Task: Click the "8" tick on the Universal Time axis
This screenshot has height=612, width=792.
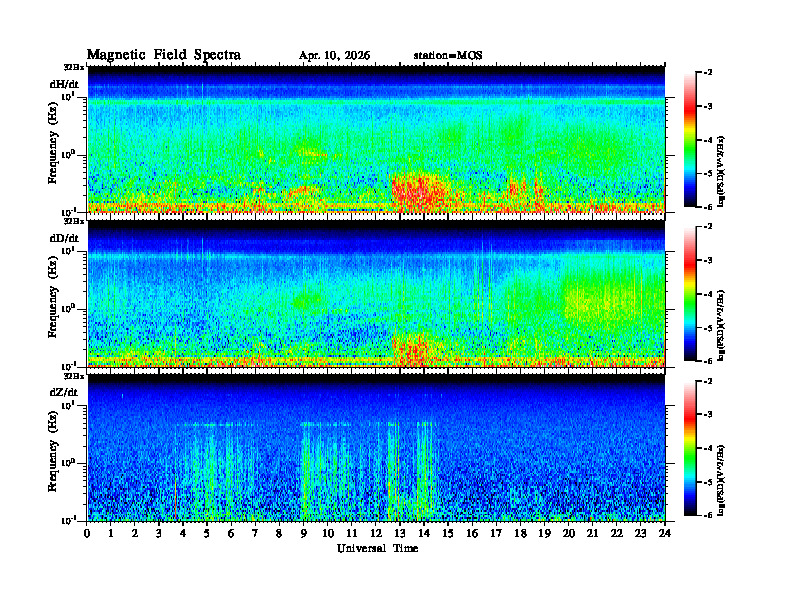Action: click(x=279, y=534)
